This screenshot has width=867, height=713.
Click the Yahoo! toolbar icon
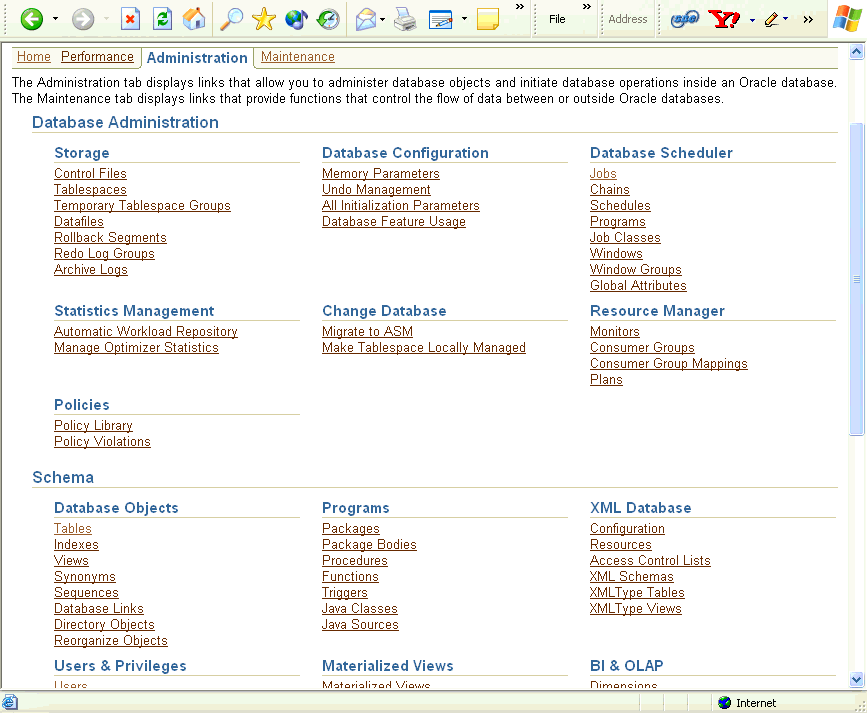[x=723, y=19]
